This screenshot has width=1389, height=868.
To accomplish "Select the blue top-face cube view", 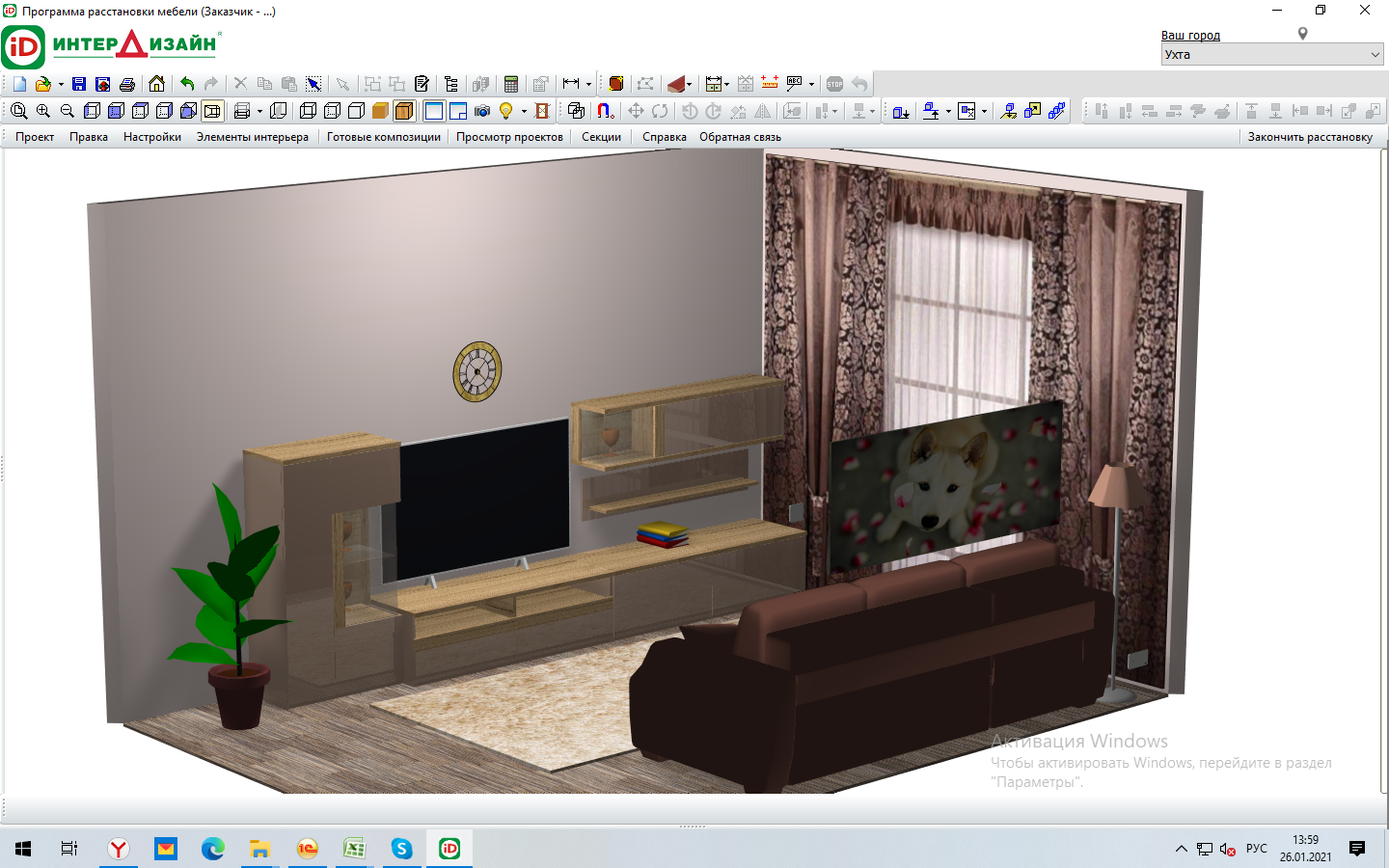I will pos(140,111).
